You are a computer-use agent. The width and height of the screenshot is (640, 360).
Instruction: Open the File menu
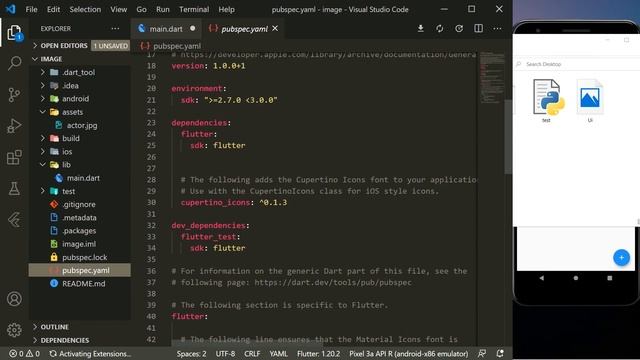pyautogui.click(x=31, y=9)
